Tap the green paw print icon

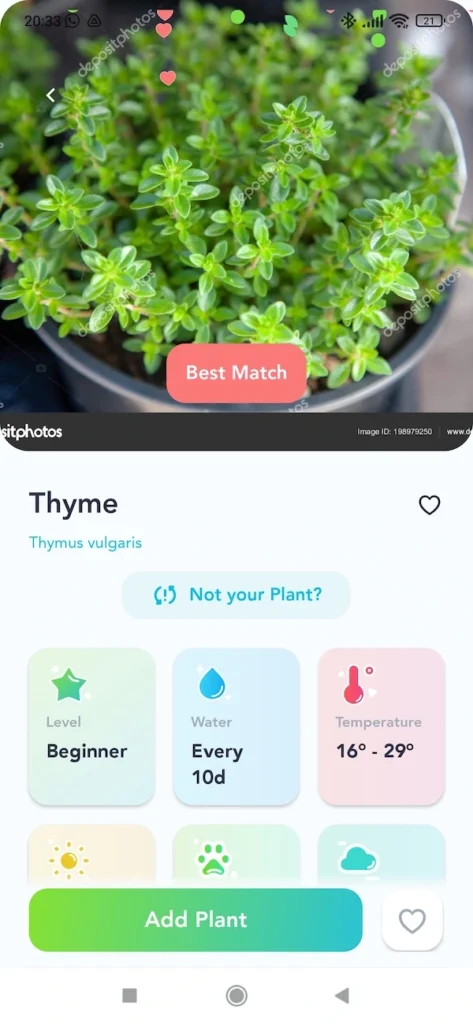[x=214, y=859]
